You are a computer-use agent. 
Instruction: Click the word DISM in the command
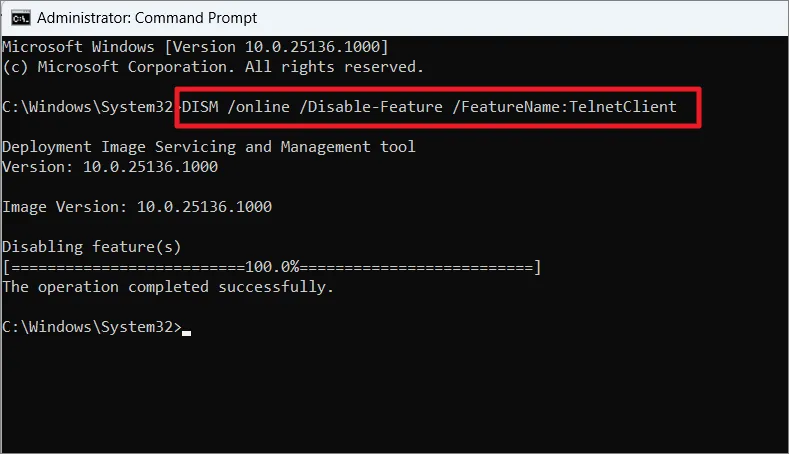coord(205,107)
